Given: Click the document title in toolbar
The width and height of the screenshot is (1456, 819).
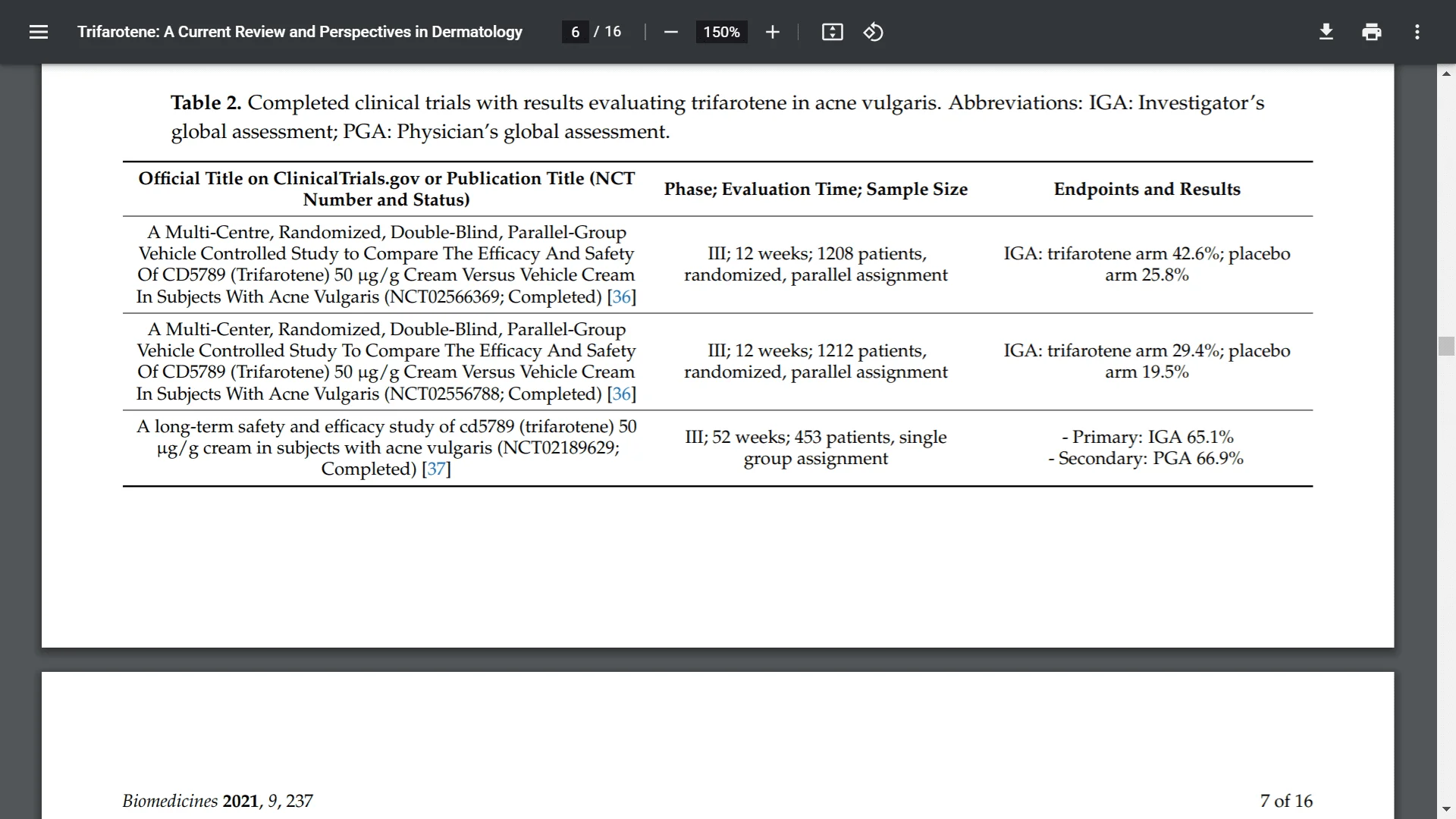Looking at the screenshot, I should coord(300,32).
